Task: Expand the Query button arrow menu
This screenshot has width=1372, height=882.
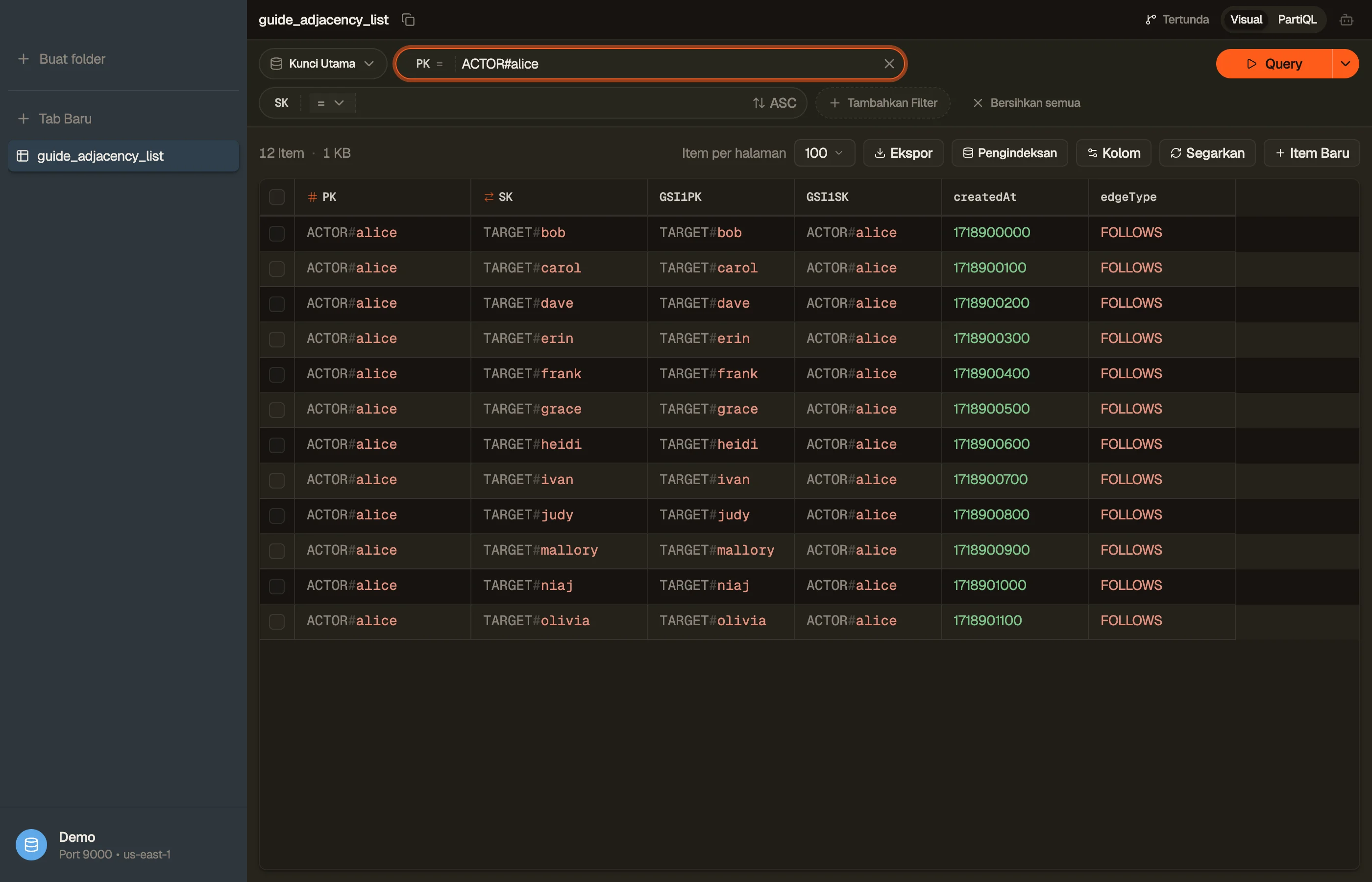Action: pyautogui.click(x=1345, y=64)
